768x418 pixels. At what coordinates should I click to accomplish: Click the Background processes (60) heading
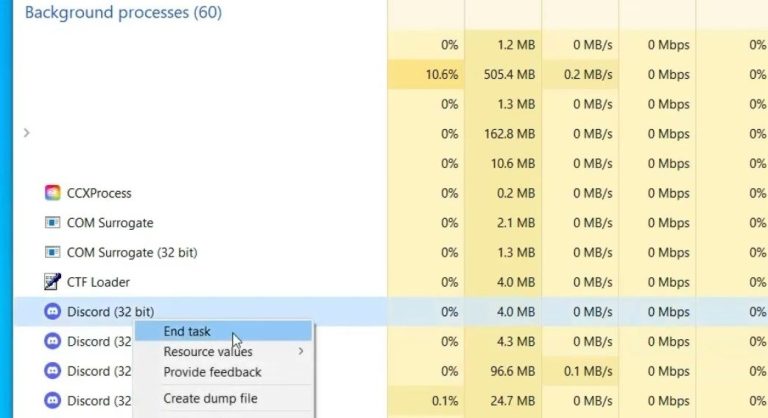[x=123, y=12]
